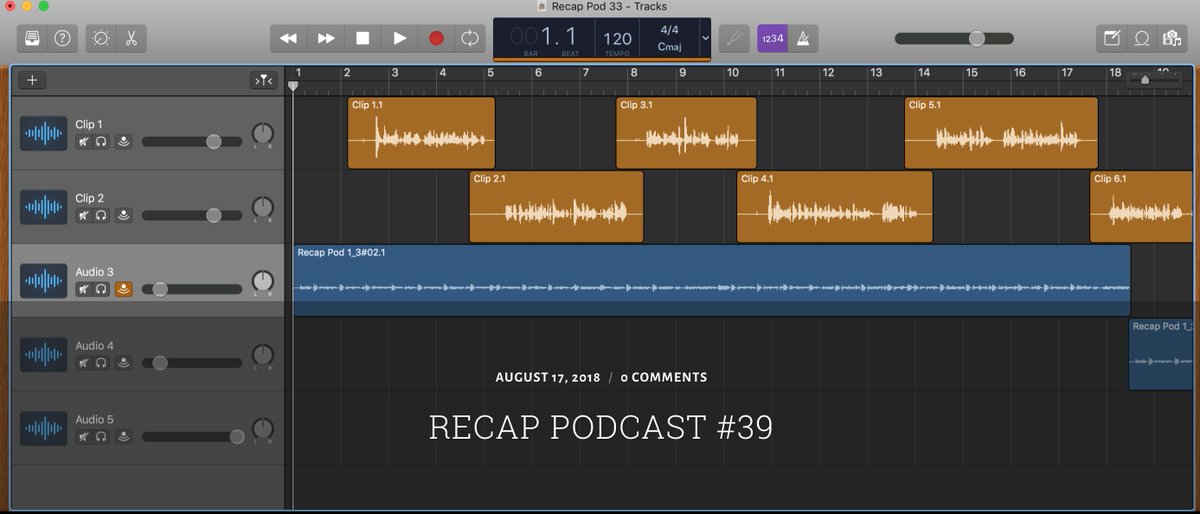This screenshot has width=1200, height=514.
Task: Select the Clip 4.1 audio region
Action: click(834, 207)
